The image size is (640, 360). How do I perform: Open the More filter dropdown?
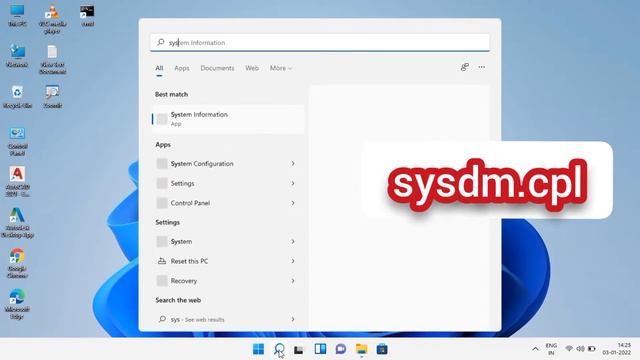281,68
